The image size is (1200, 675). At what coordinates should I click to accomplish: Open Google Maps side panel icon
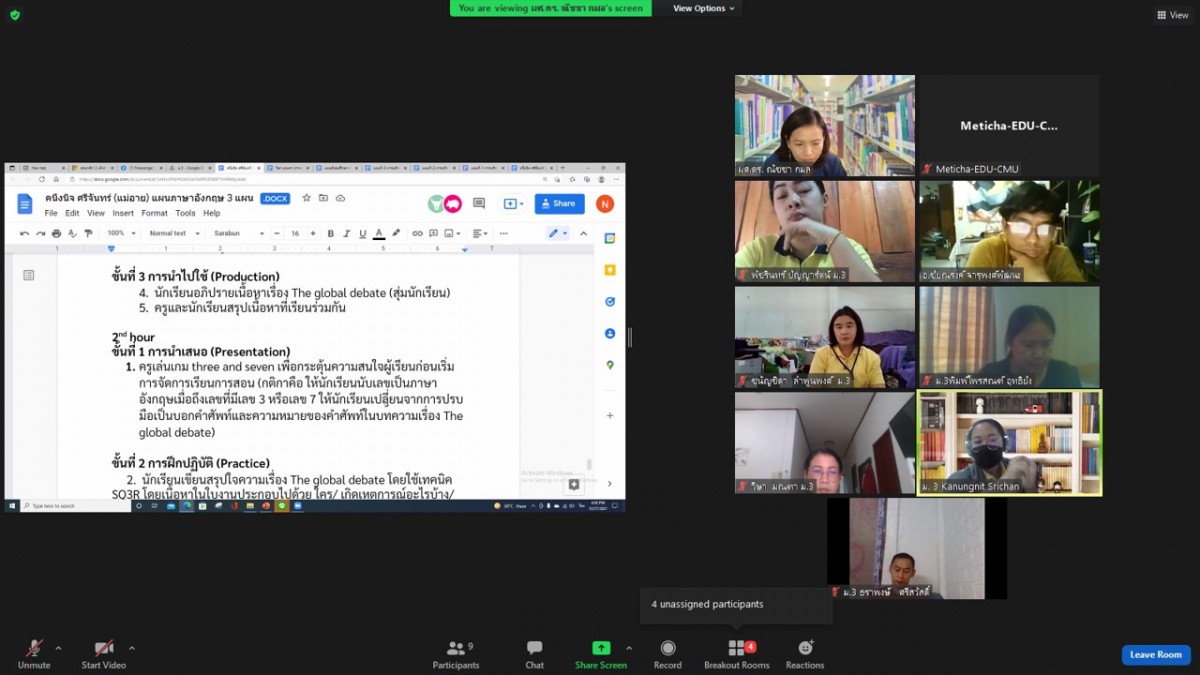tap(610, 365)
